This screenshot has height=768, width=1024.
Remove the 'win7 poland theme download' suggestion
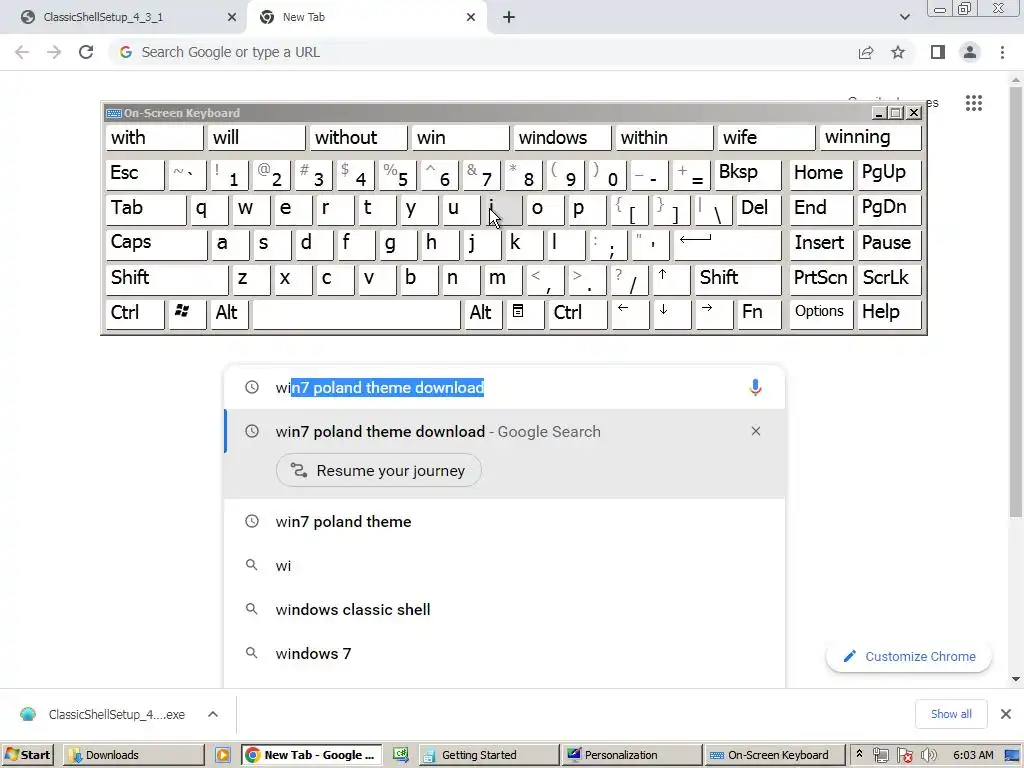(x=756, y=431)
